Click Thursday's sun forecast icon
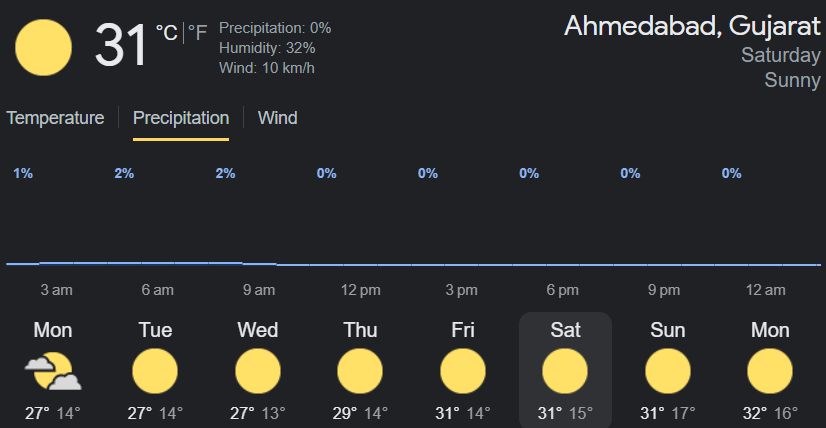The width and height of the screenshot is (826, 428). (x=360, y=372)
